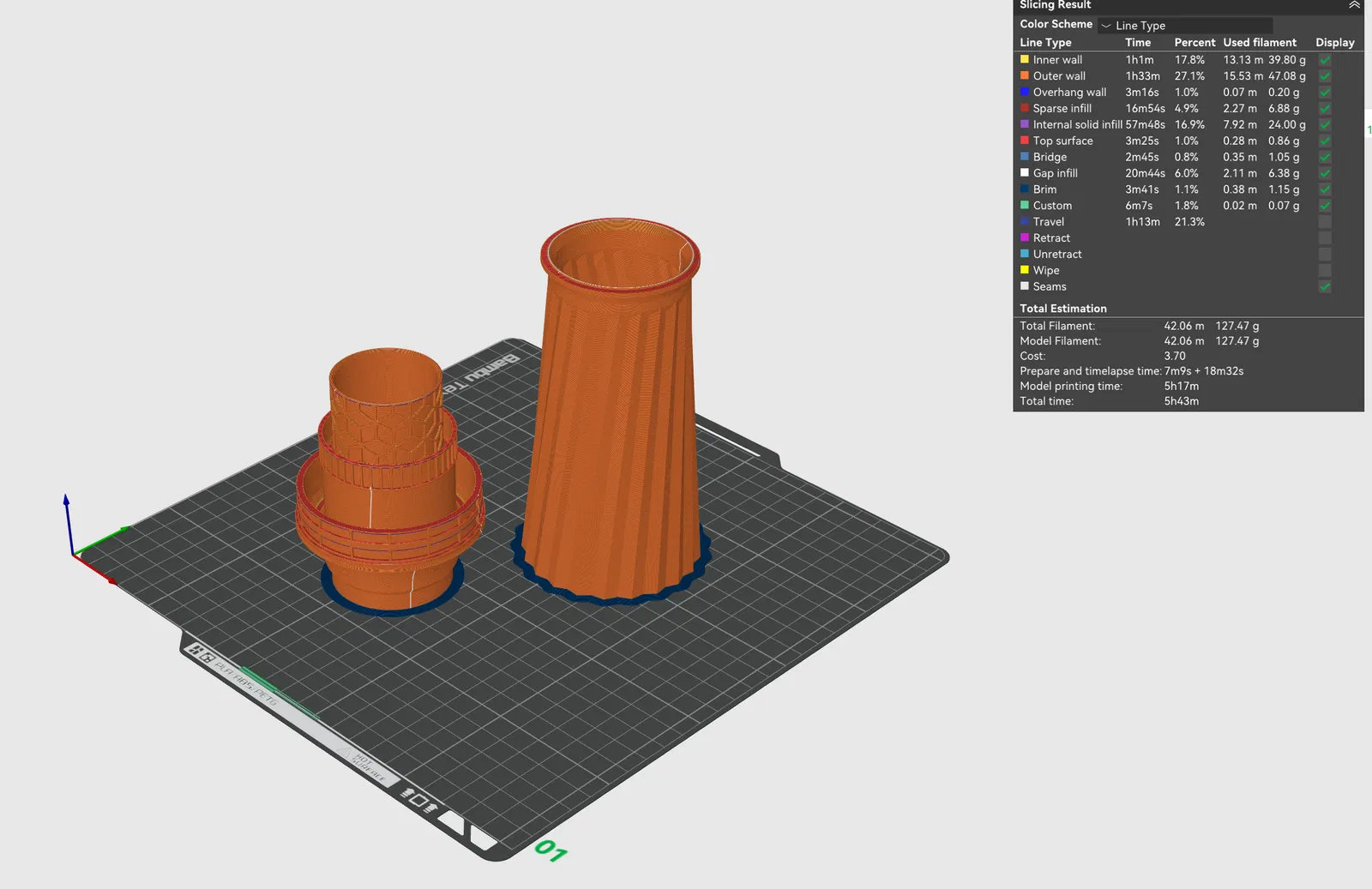
Task: Click the Outer wall 47.08 g weight
Action: pyautogui.click(x=1287, y=76)
